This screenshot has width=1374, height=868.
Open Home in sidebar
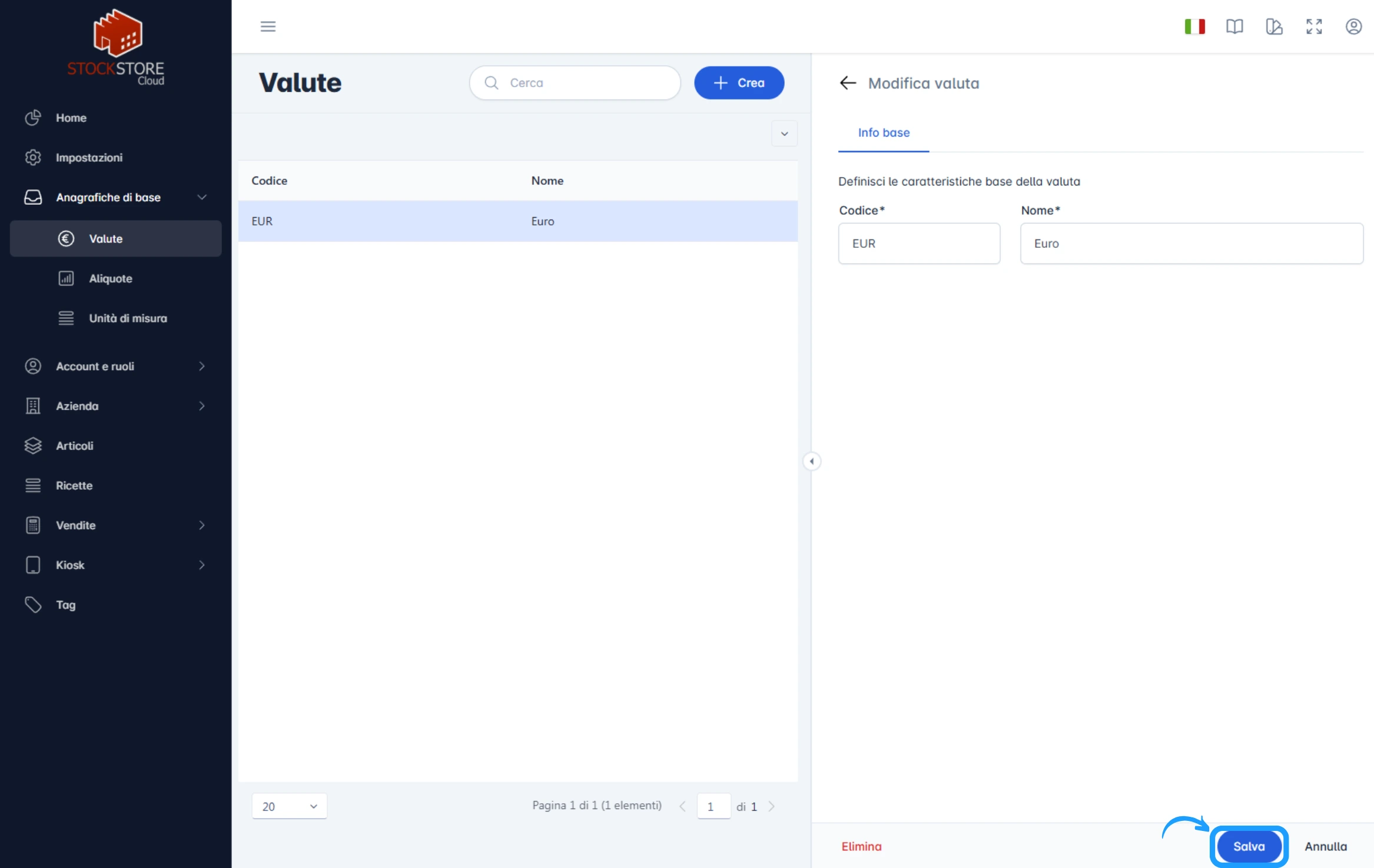115,118
